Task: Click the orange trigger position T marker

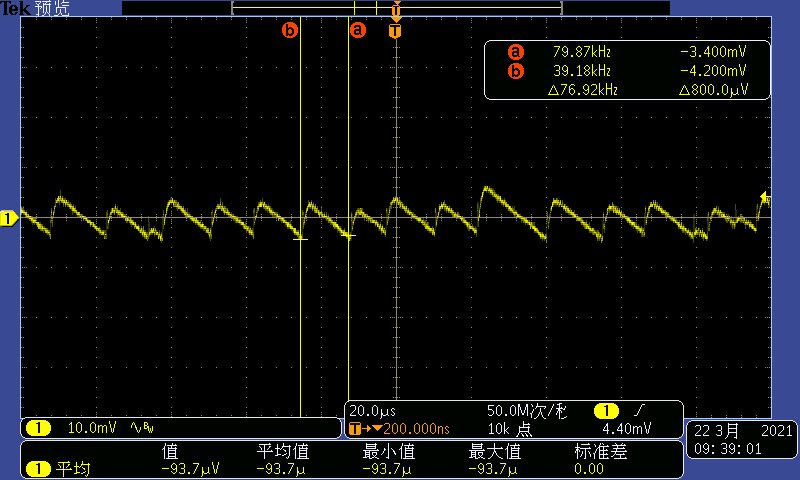Action: point(395,31)
